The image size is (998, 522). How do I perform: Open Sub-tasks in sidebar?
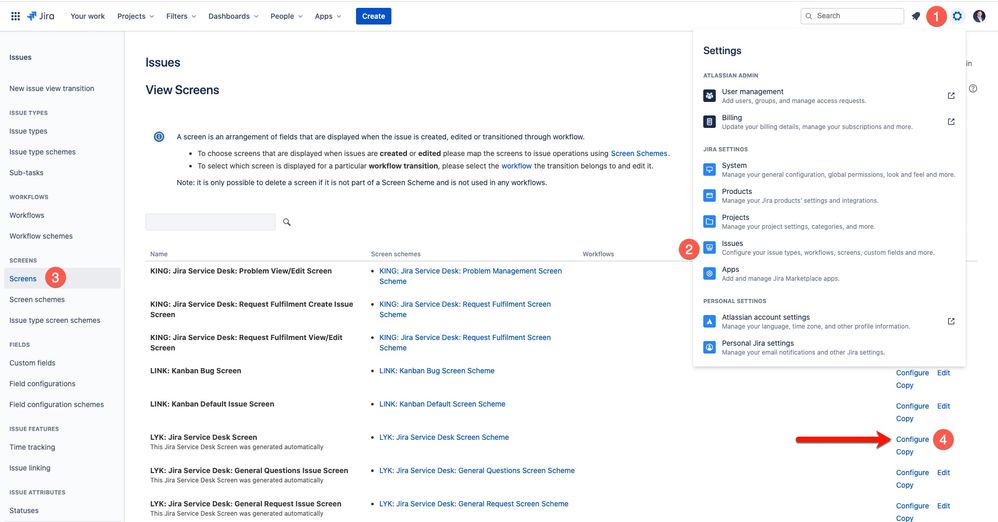click(26, 173)
